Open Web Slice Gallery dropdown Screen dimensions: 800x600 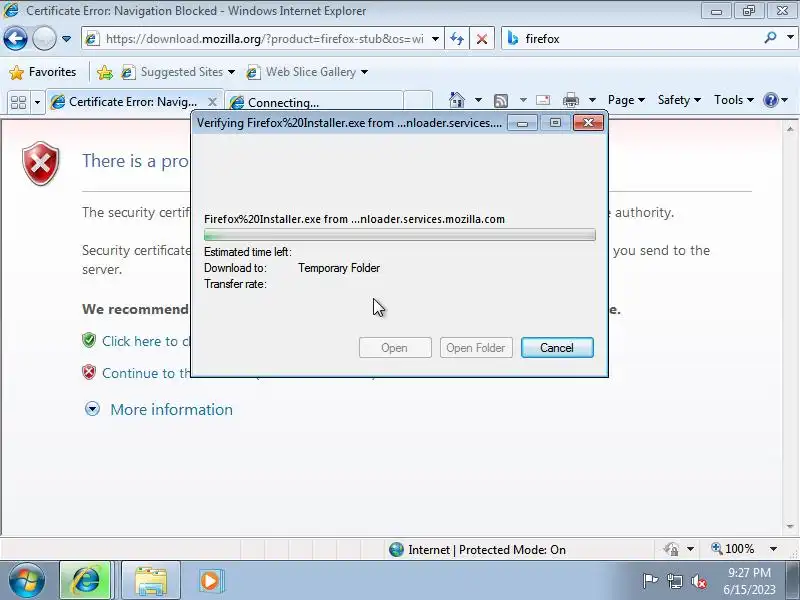point(307,72)
